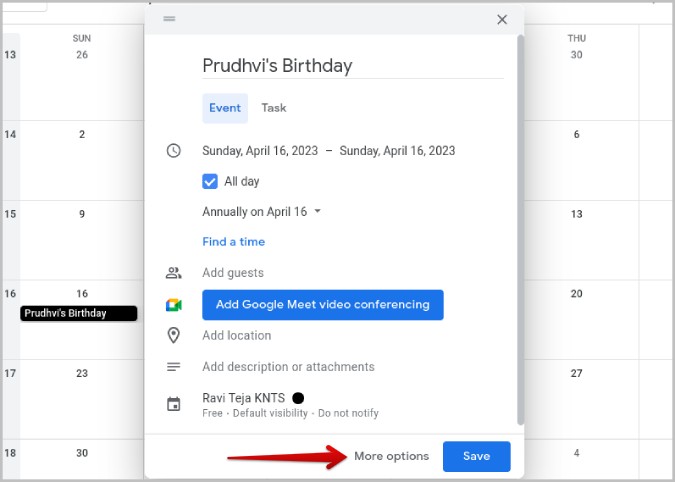Screen dimensions: 675x482
Task: Click the Find a time link
Action: (234, 242)
